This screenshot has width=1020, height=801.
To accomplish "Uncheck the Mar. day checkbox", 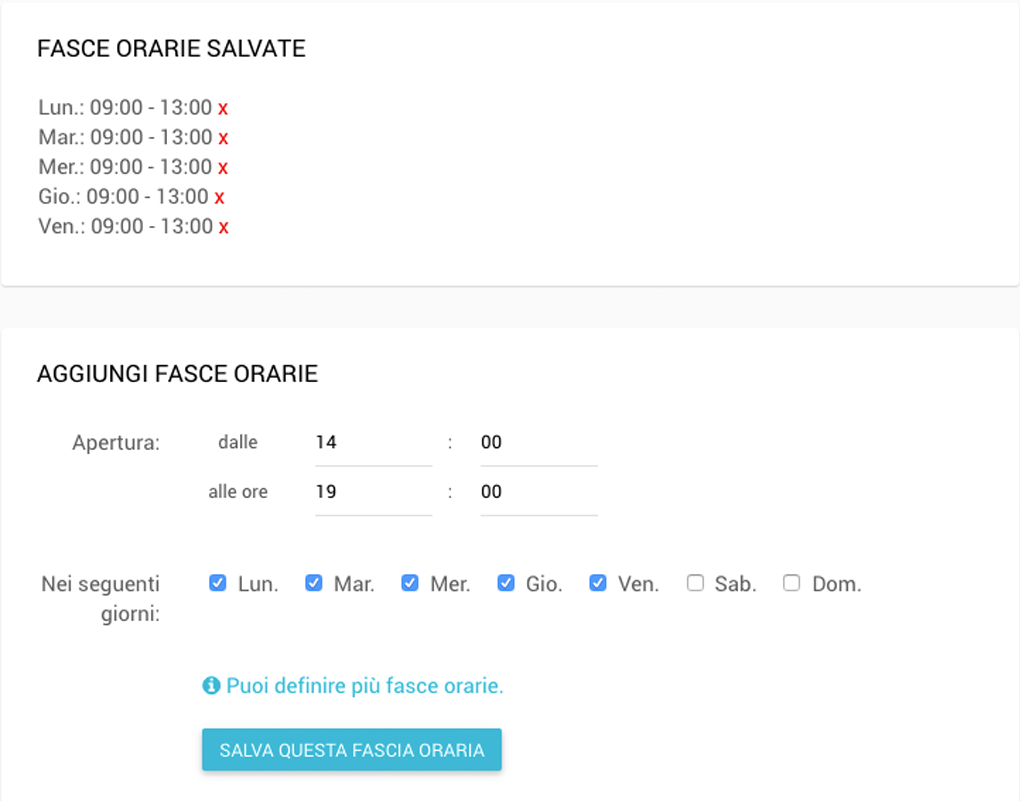I will tap(314, 583).
